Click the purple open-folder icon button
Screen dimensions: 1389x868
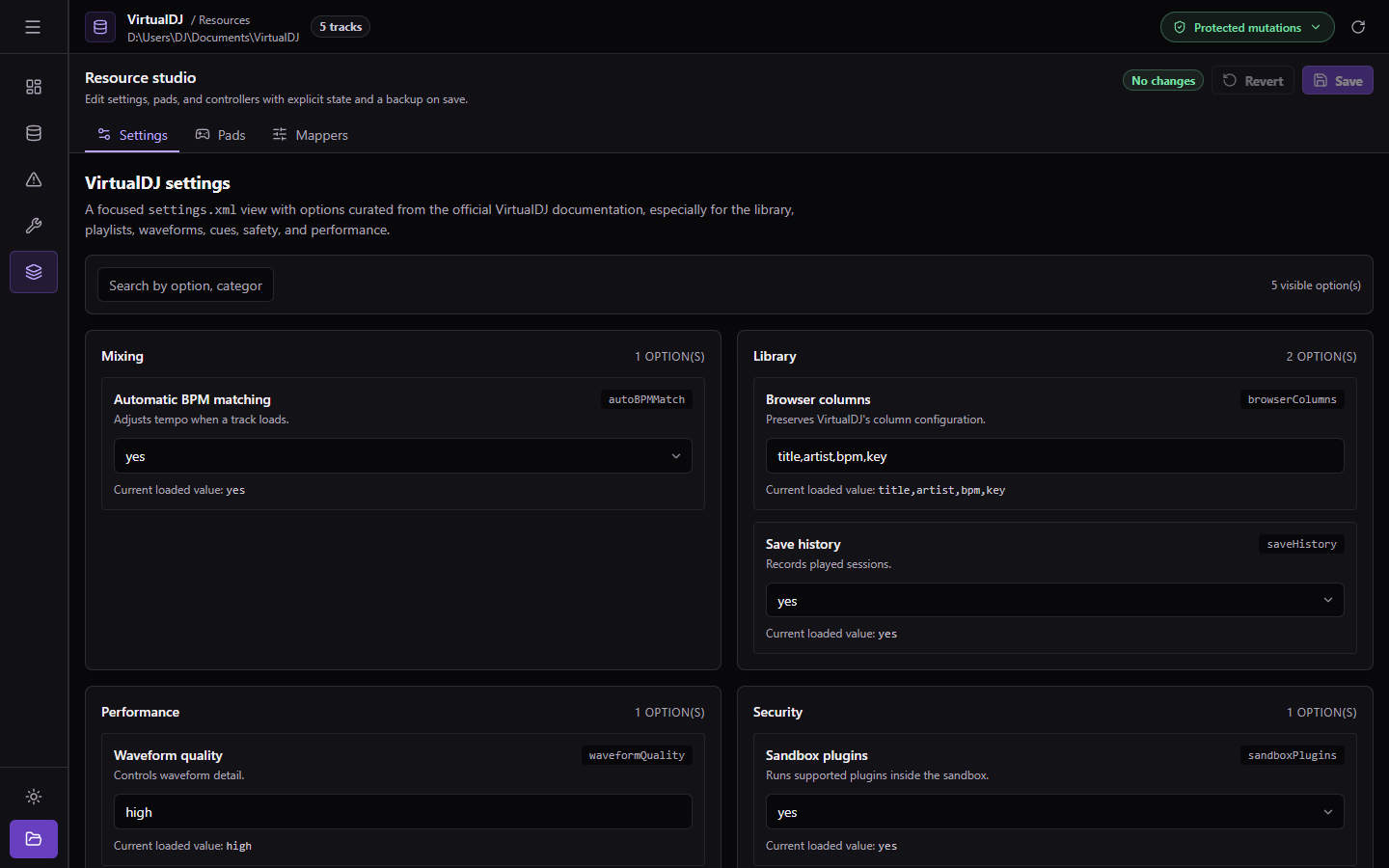coord(34,839)
